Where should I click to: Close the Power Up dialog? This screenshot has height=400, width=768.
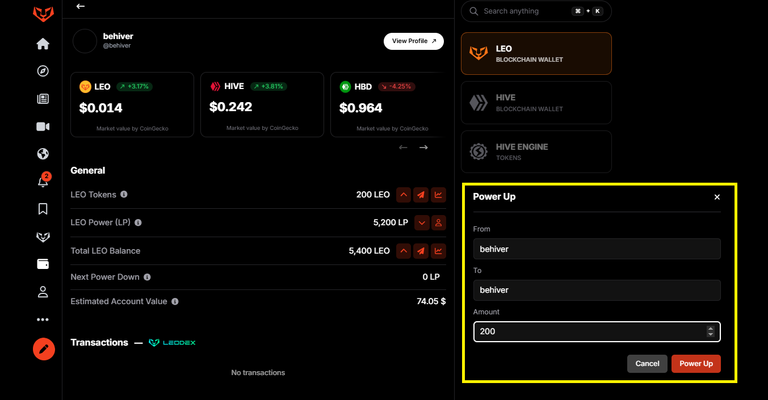[x=717, y=197]
